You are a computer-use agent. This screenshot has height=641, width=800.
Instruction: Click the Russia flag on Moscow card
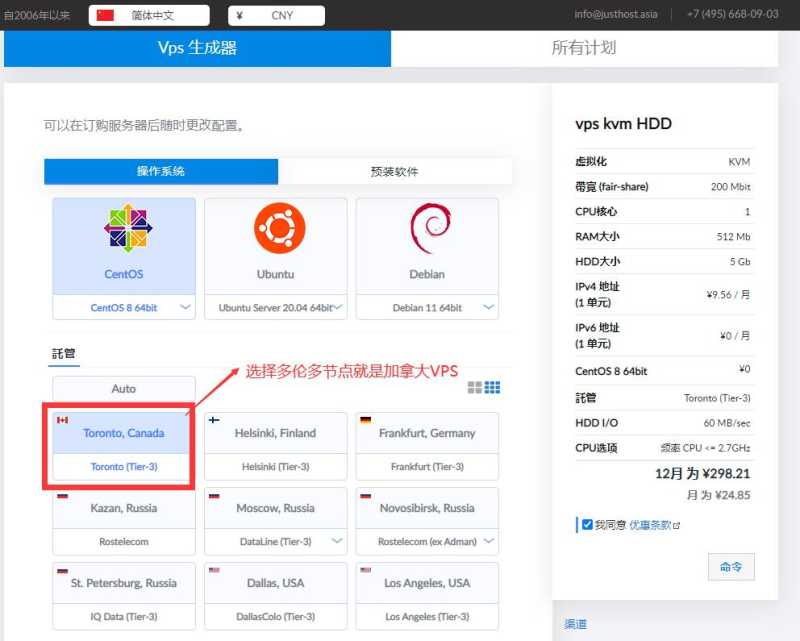pyautogui.click(x=214, y=496)
